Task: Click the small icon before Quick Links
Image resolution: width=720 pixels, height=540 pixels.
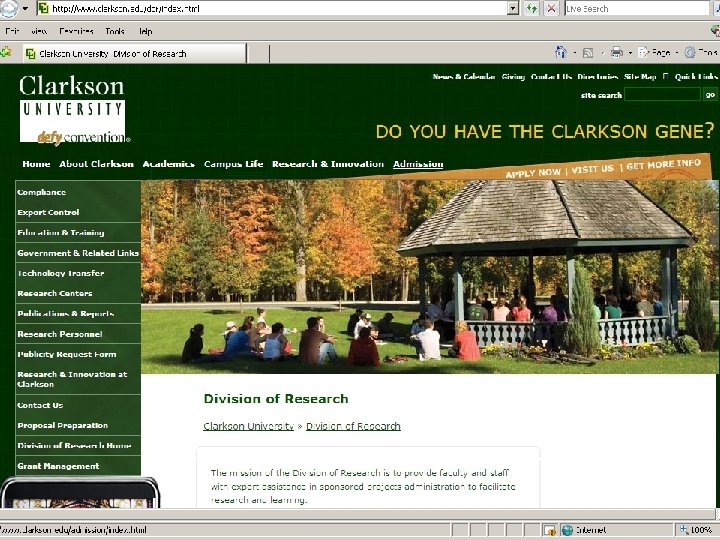Action: pos(665,76)
